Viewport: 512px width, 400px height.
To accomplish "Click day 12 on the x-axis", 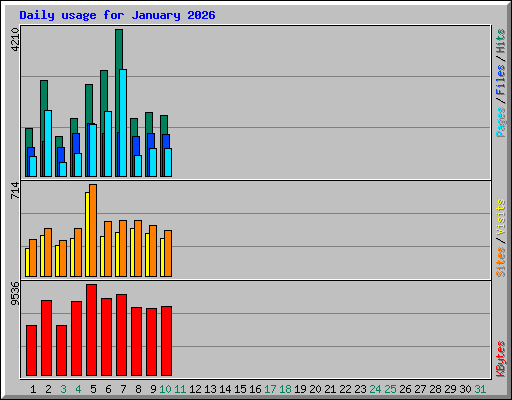I will pos(195,389).
